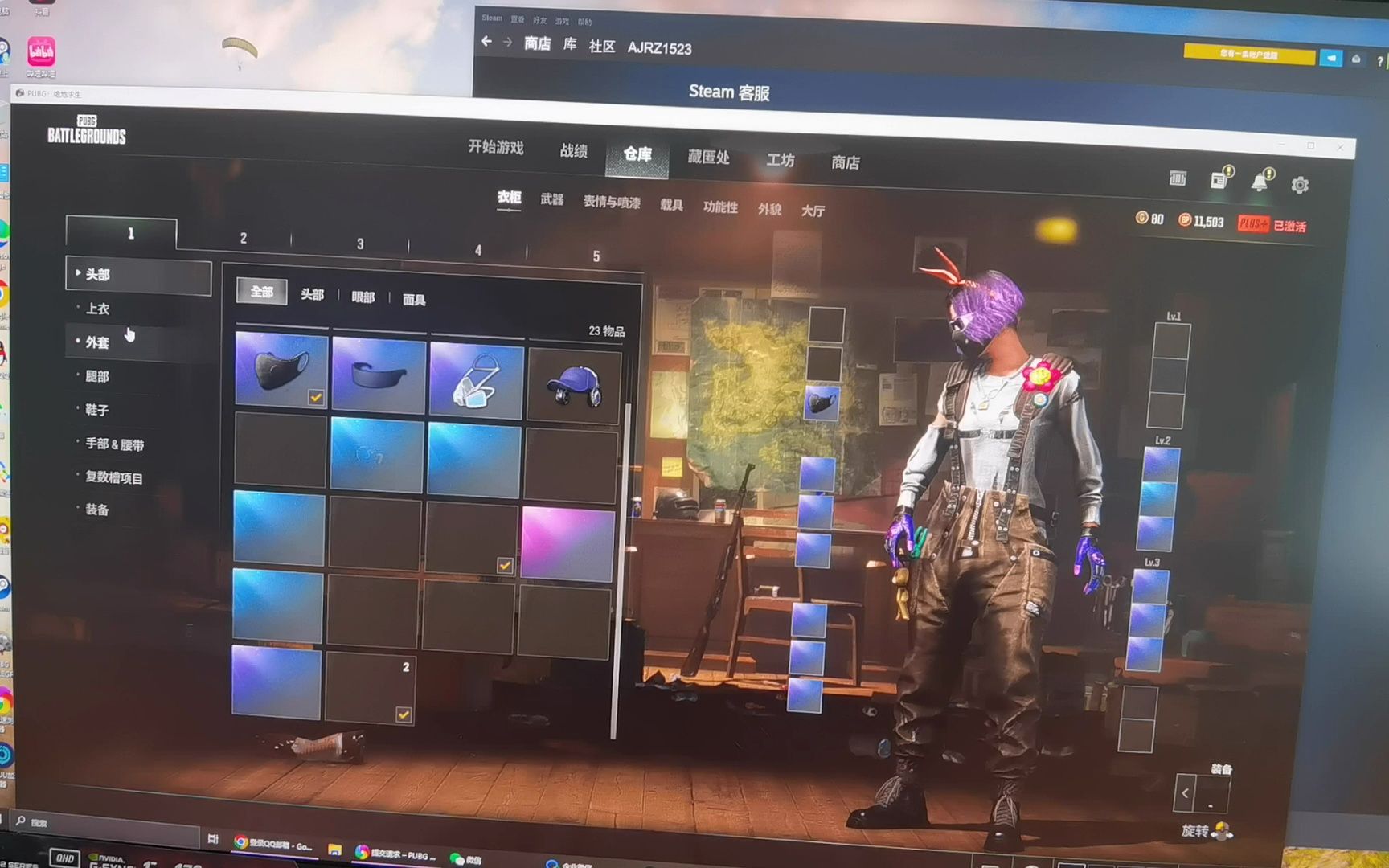
Task: Switch to the 功能性 sub-tab
Action: [720, 207]
